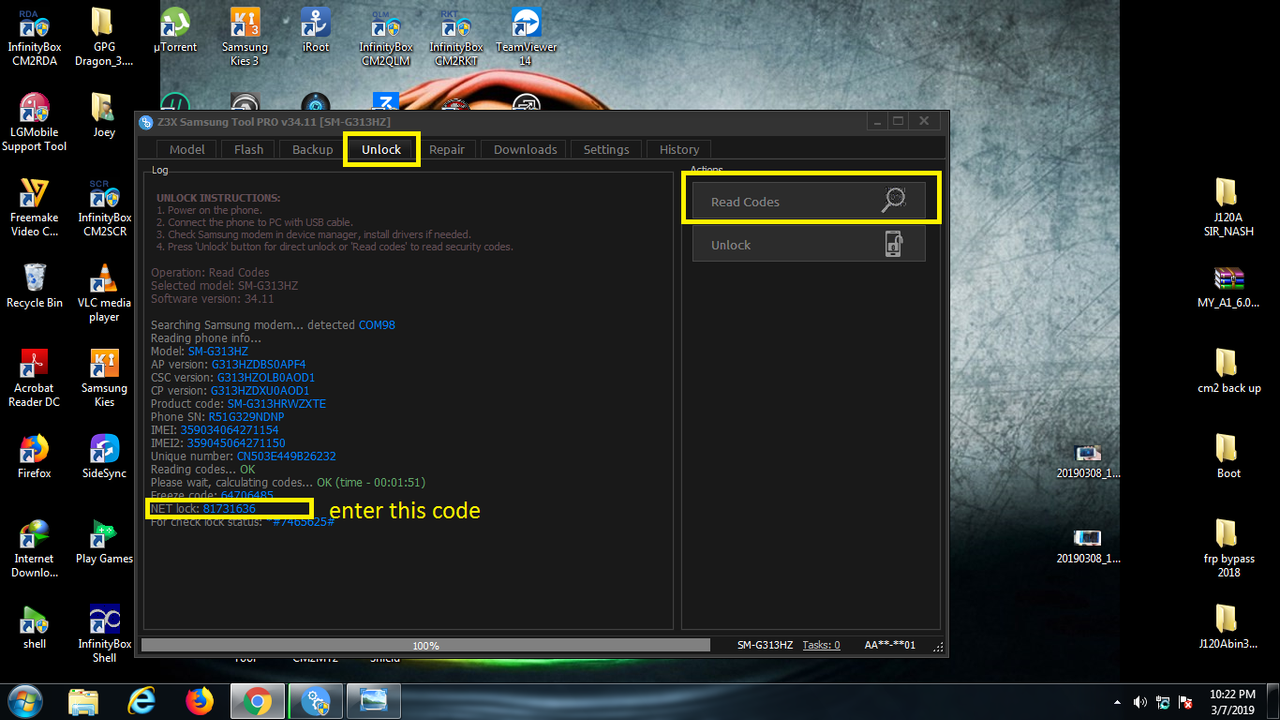Open the InfinityBox CM2RDA desktop shortcut
The height and width of the screenshot is (720, 1280).
[32, 38]
